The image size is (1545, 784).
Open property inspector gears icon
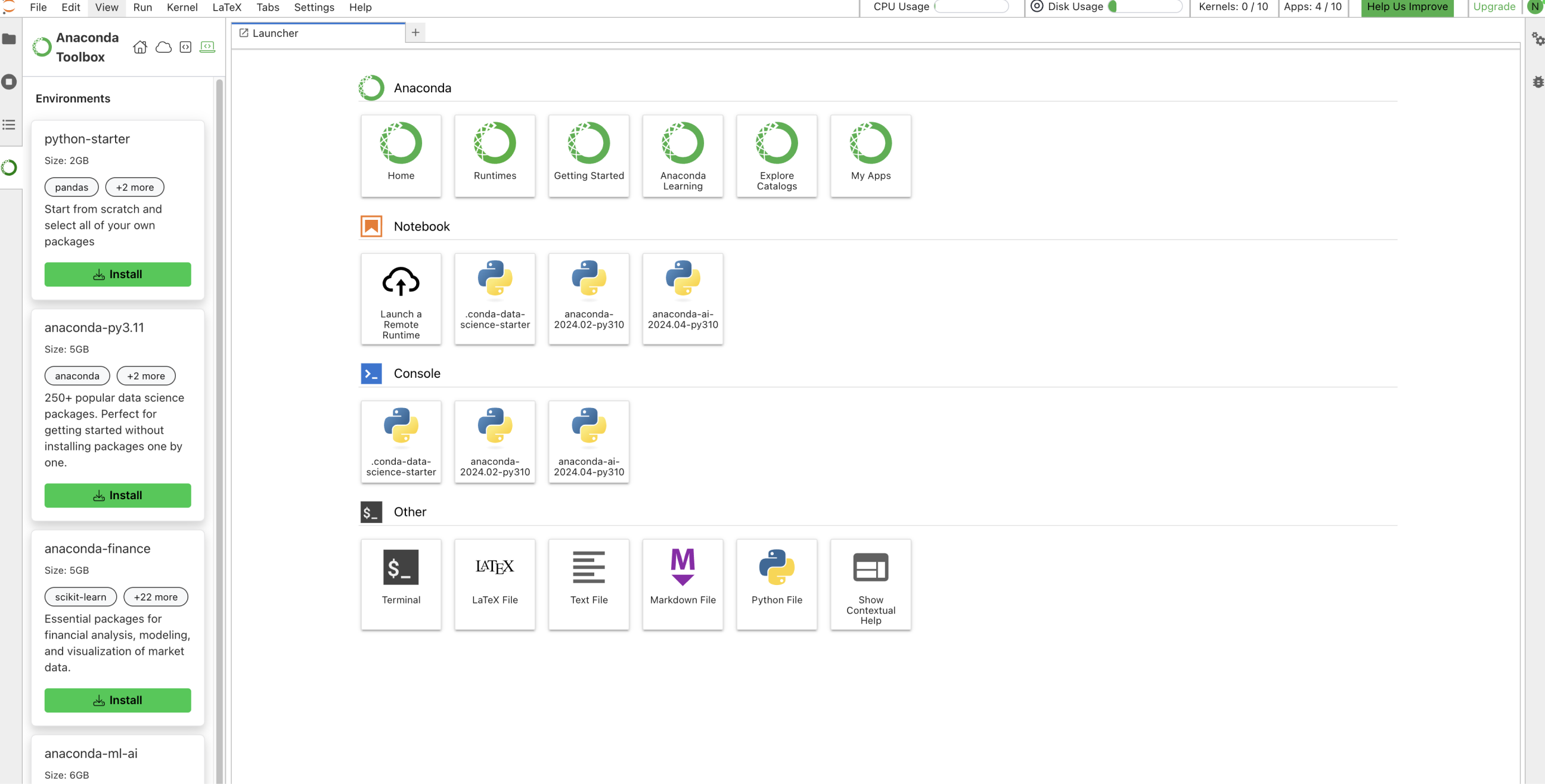click(1537, 39)
